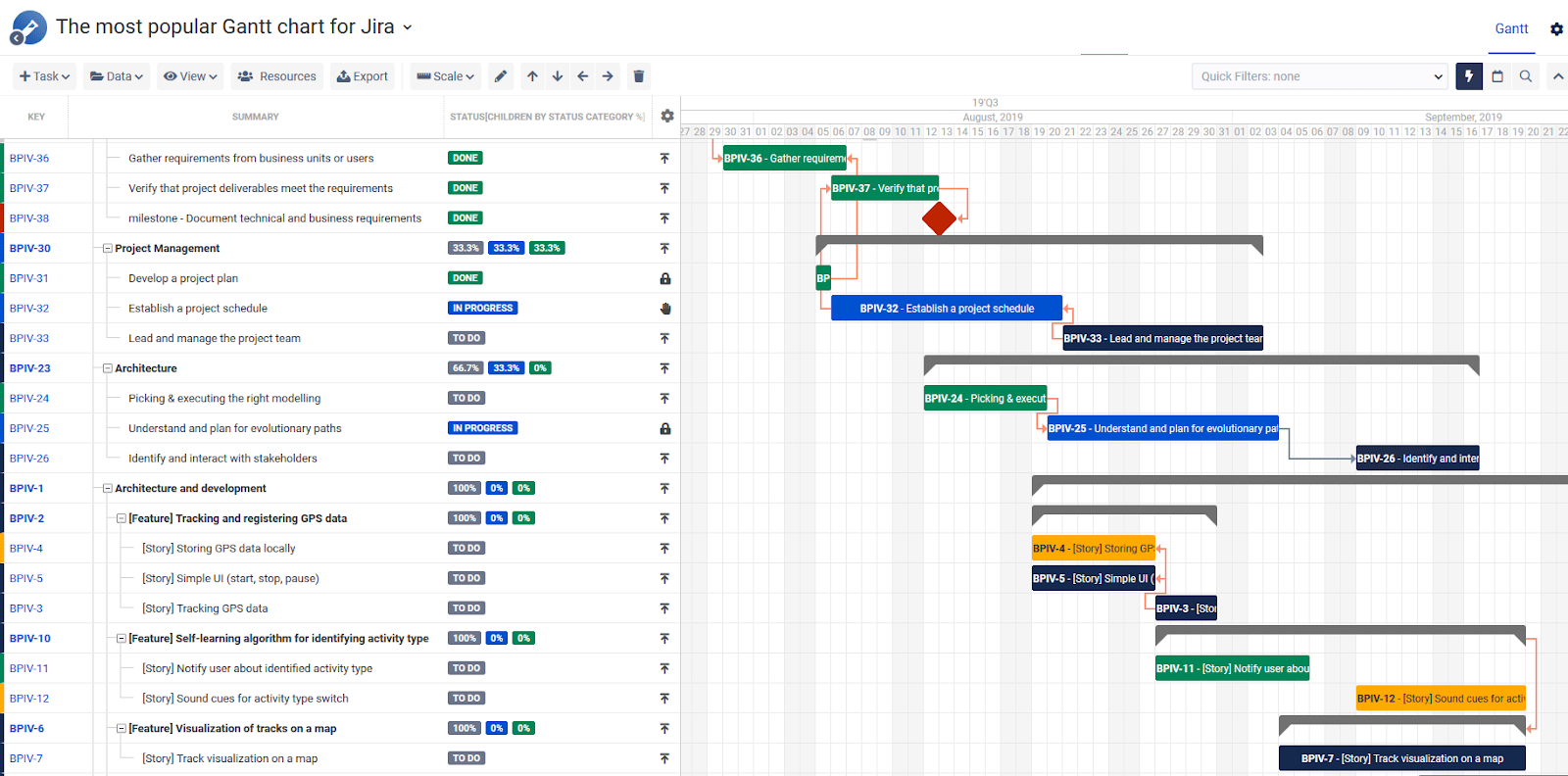Open the chart title dropdown arrow
The width and height of the screenshot is (1568, 776).
click(408, 27)
